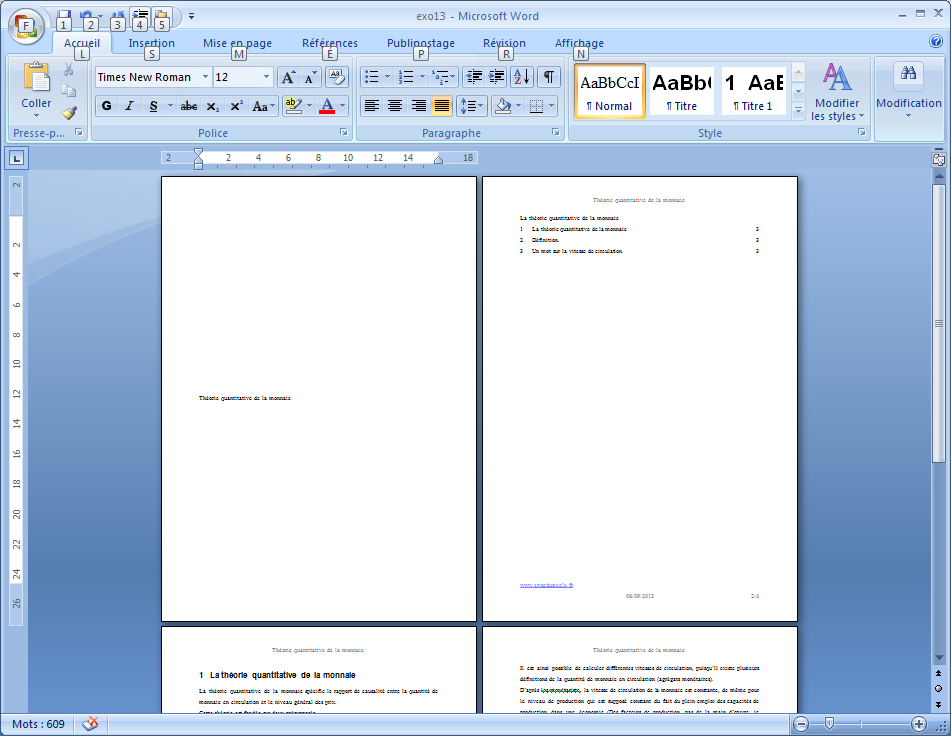Open Modification find menu
Screen dimensions: 951x736
909,91
